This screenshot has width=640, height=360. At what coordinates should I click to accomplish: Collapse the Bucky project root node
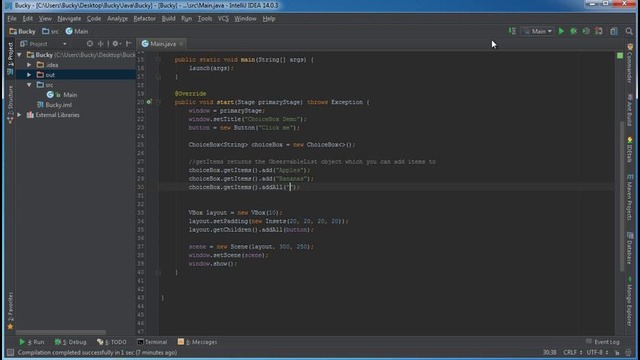coord(19,55)
